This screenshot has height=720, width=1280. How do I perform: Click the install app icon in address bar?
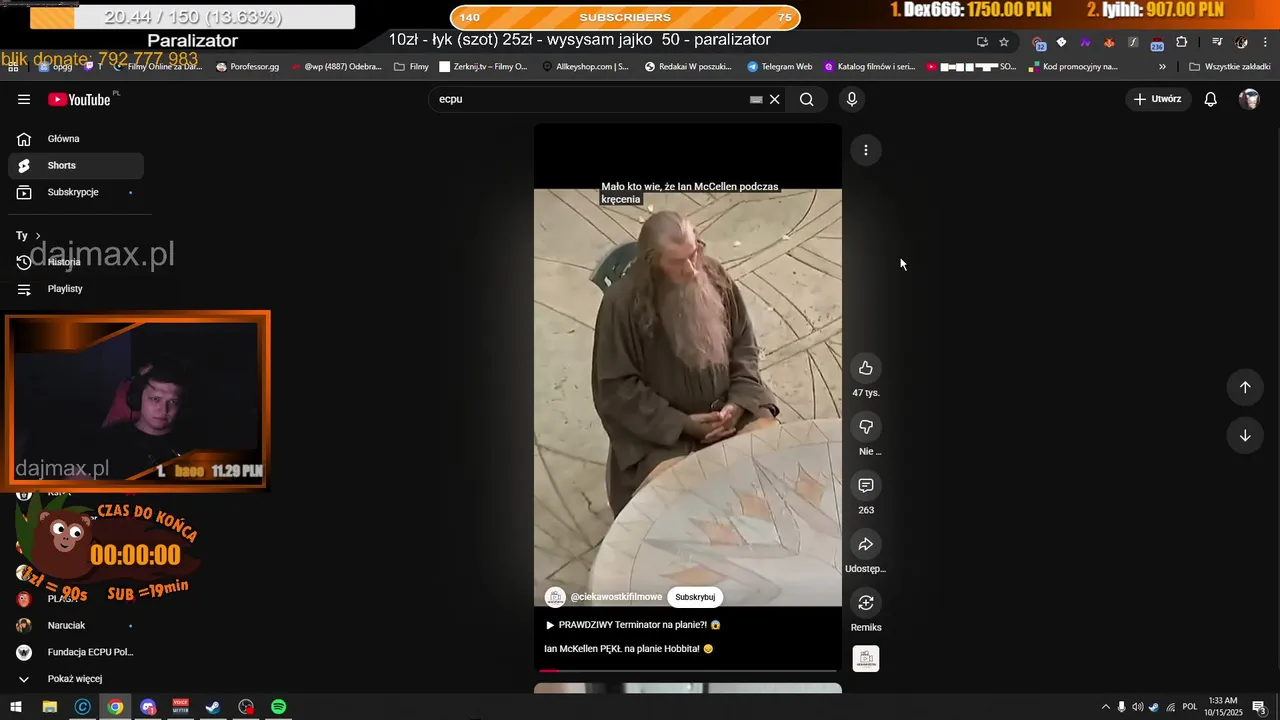(x=982, y=42)
